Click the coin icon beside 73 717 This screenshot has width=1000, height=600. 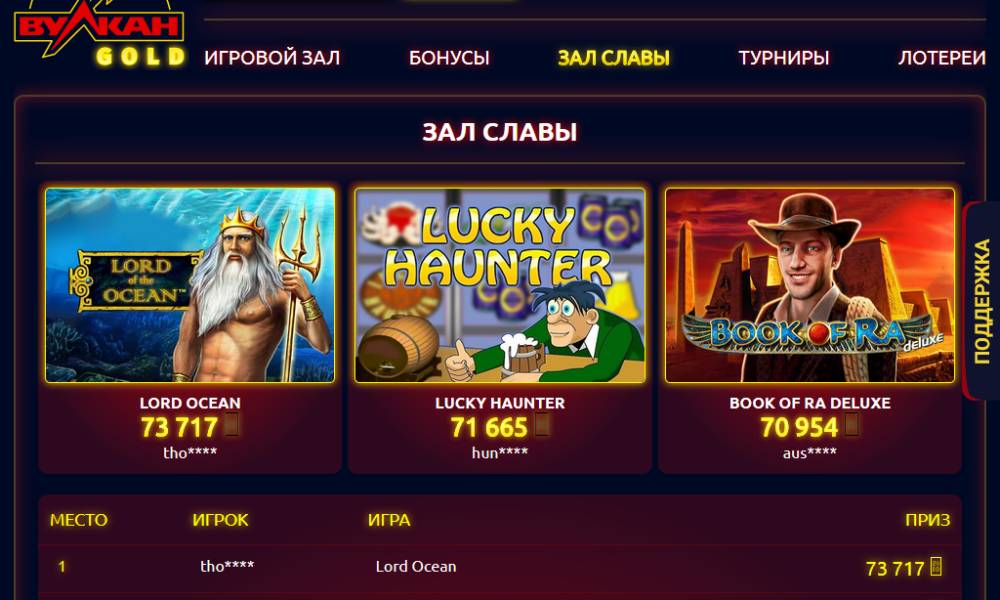tap(232, 425)
